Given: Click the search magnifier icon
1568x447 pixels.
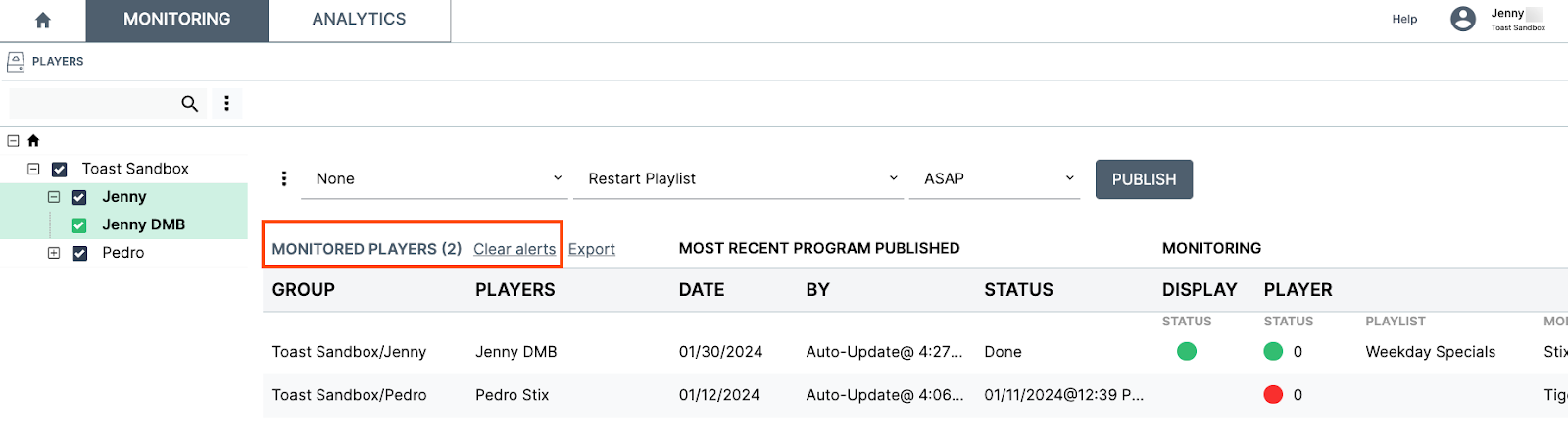Looking at the screenshot, I should [x=190, y=103].
